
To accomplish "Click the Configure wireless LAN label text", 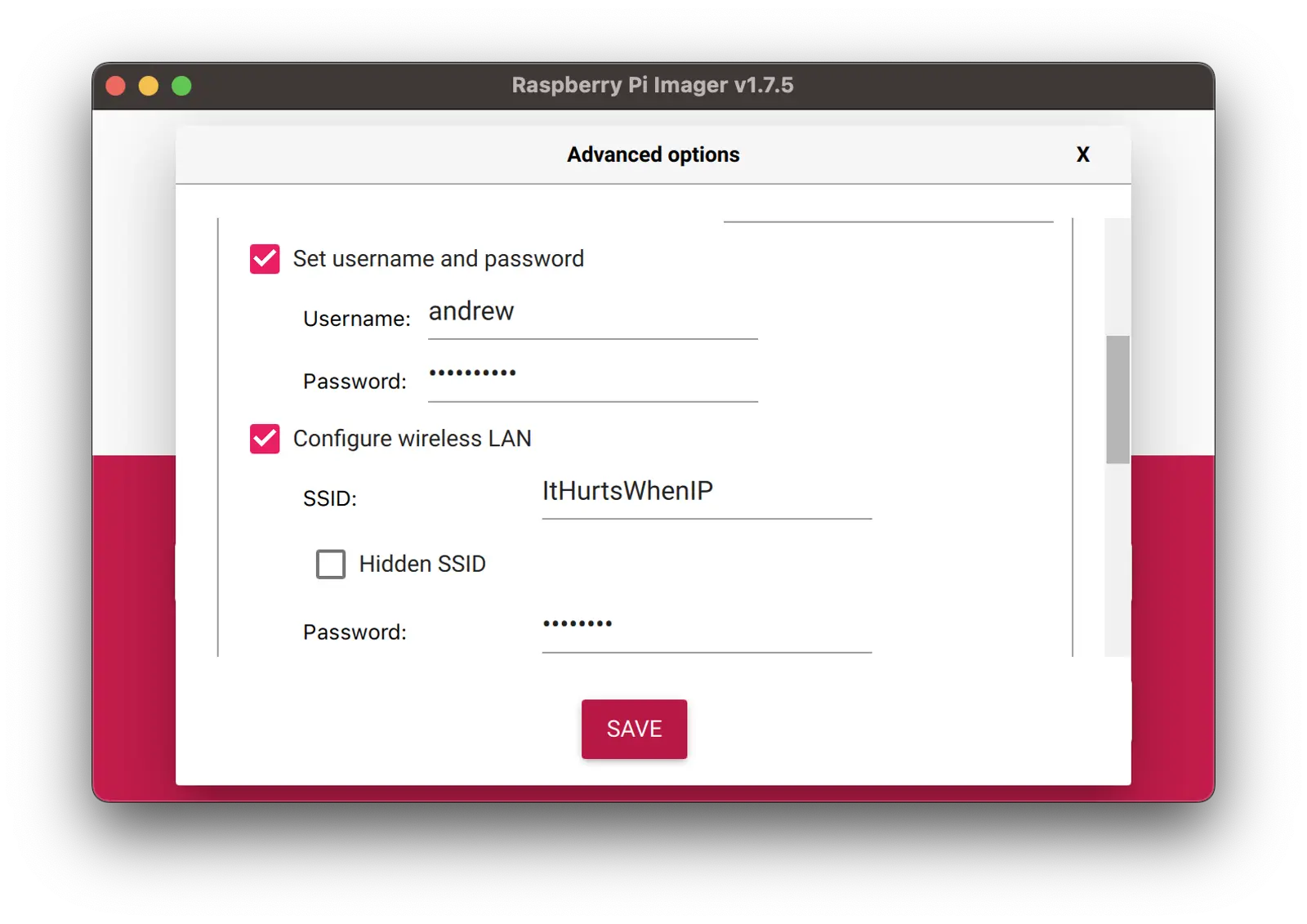I will [412, 439].
